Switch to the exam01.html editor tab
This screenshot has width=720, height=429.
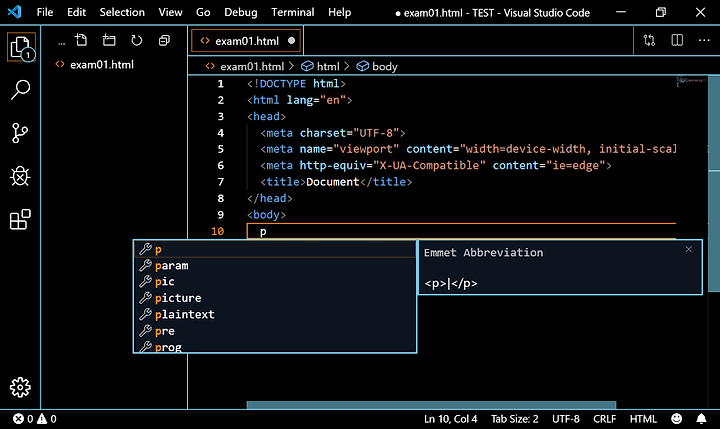246,41
